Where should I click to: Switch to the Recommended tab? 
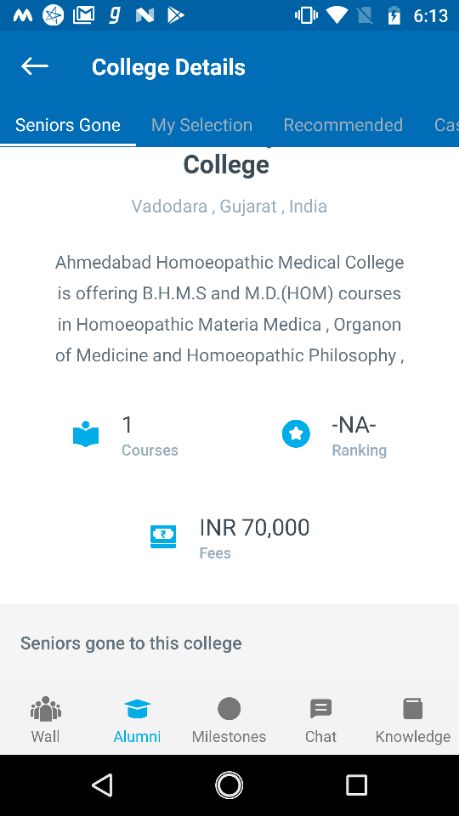pyautogui.click(x=343, y=125)
